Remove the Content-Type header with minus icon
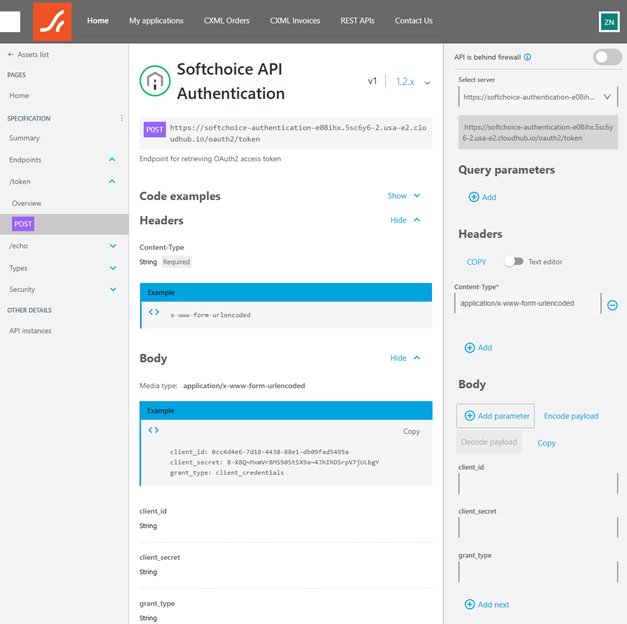The image size is (627, 624). point(612,305)
